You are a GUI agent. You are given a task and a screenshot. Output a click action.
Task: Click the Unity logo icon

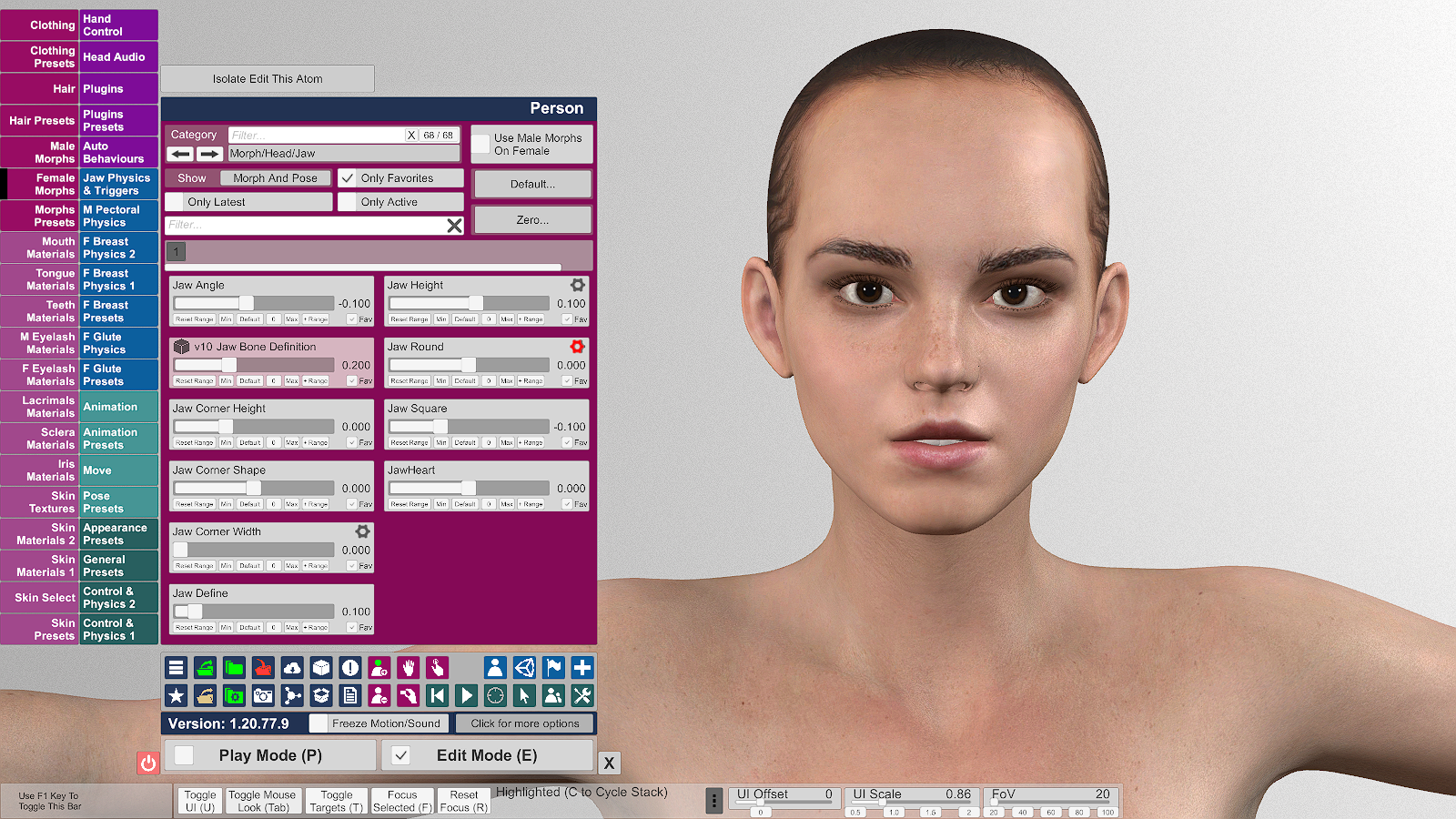pos(524,668)
